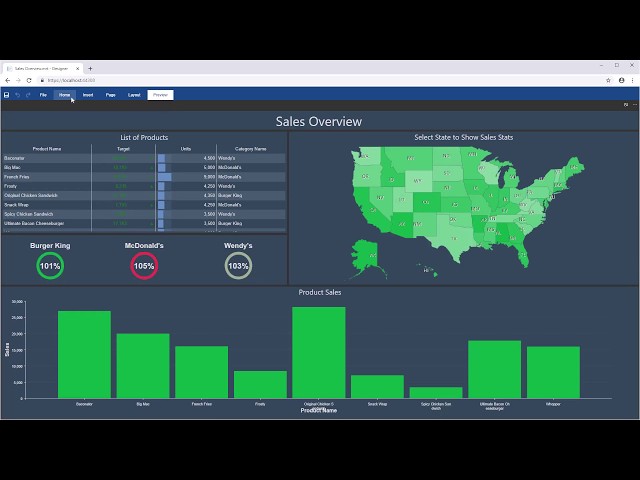Click the Snack Wrap bar in chart
Viewport: 640px width, 480px height.
[x=378, y=387]
